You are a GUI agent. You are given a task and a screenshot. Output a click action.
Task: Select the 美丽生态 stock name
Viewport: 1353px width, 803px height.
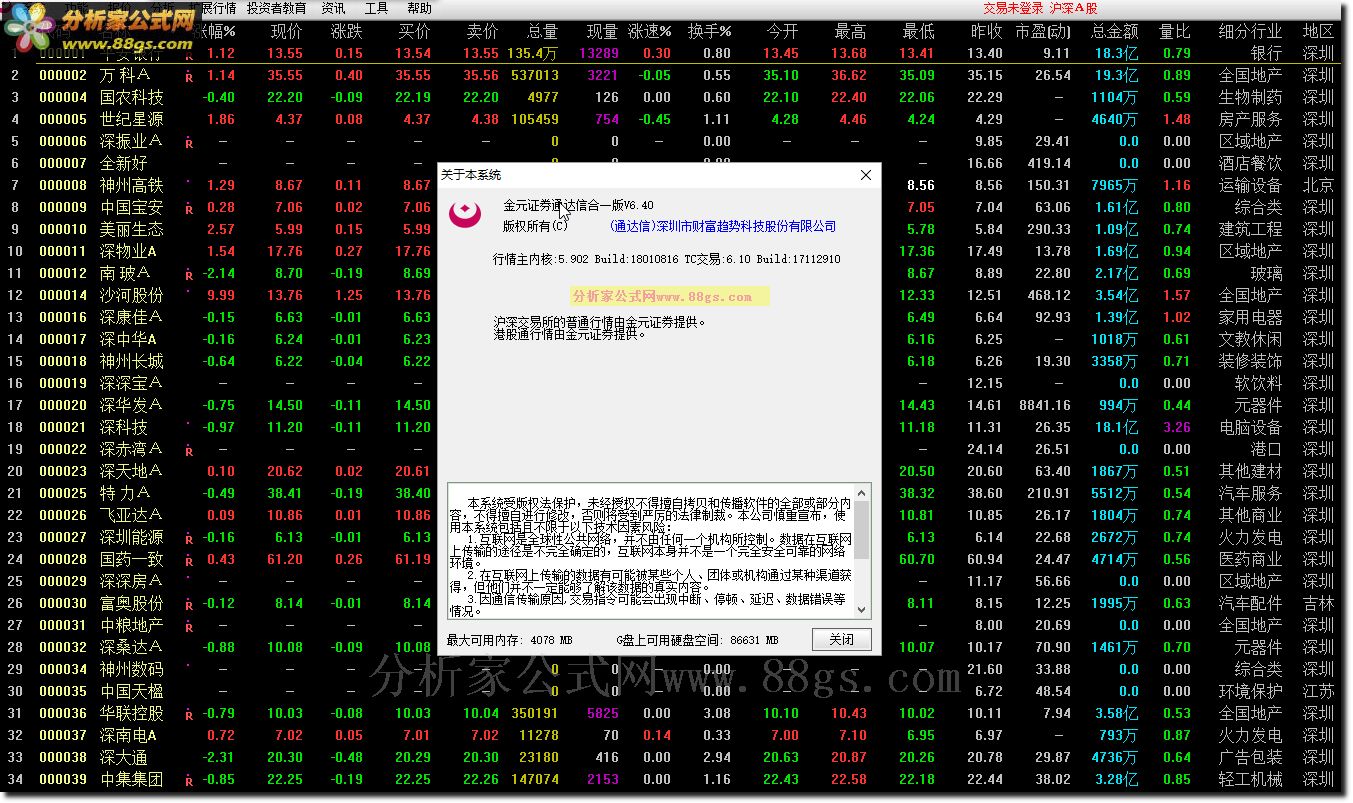pyautogui.click(x=131, y=230)
